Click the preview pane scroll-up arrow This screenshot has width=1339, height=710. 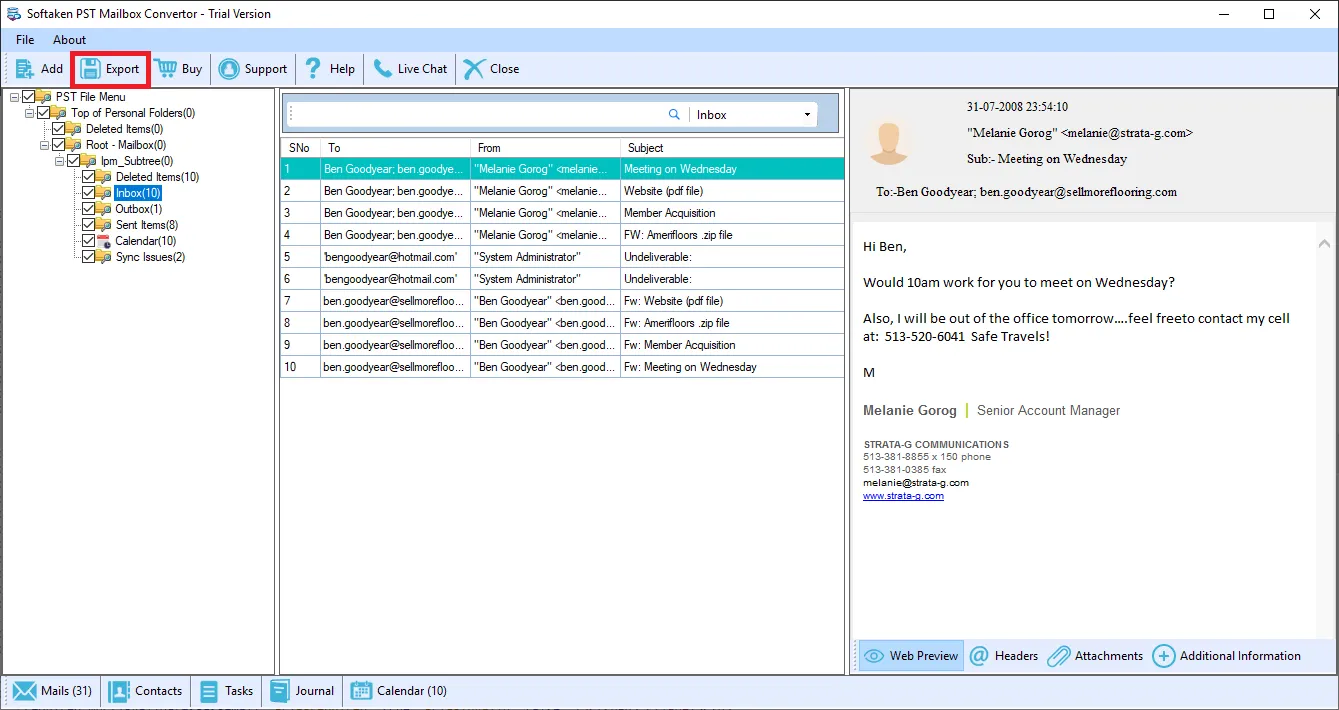pyautogui.click(x=1324, y=244)
